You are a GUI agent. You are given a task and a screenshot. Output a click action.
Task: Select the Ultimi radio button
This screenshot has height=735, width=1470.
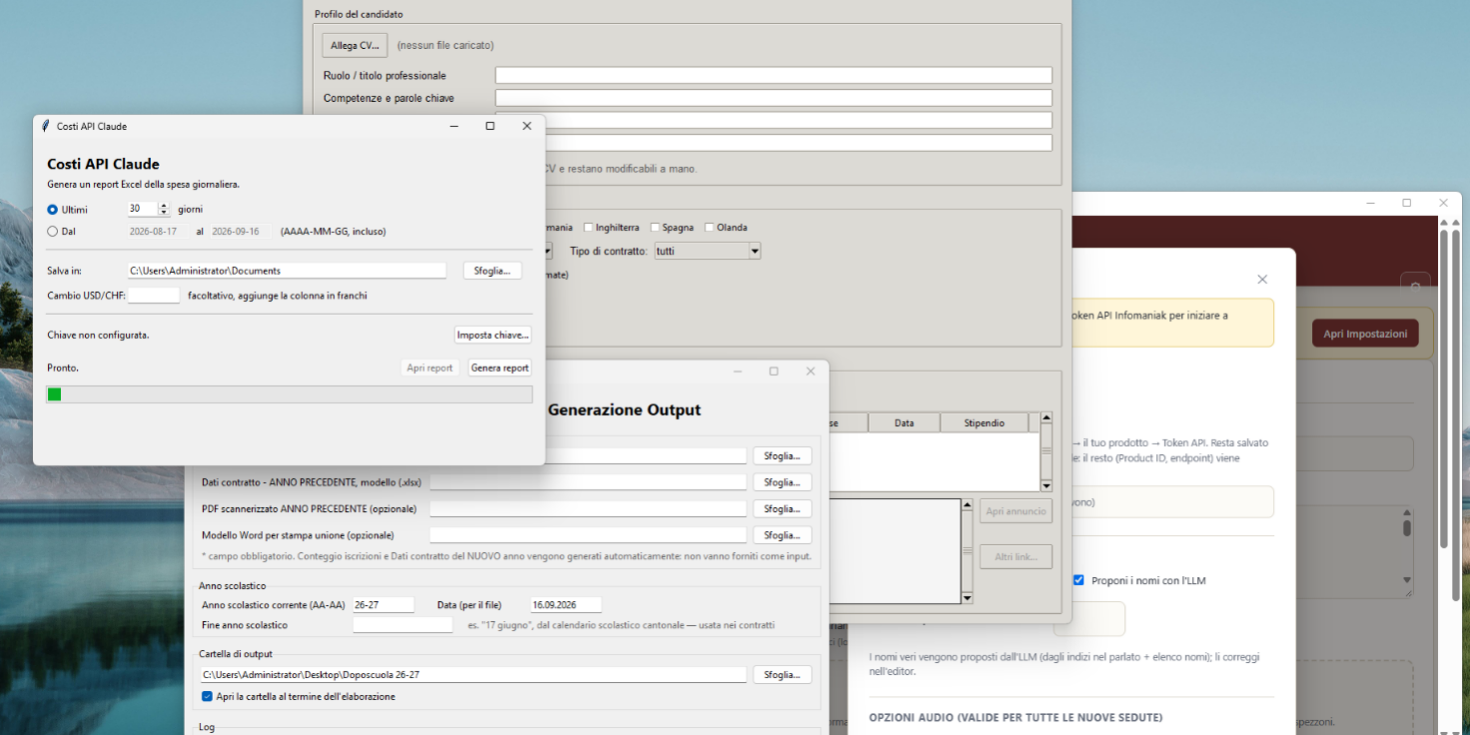pyautogui.click(x=53, y=209)
